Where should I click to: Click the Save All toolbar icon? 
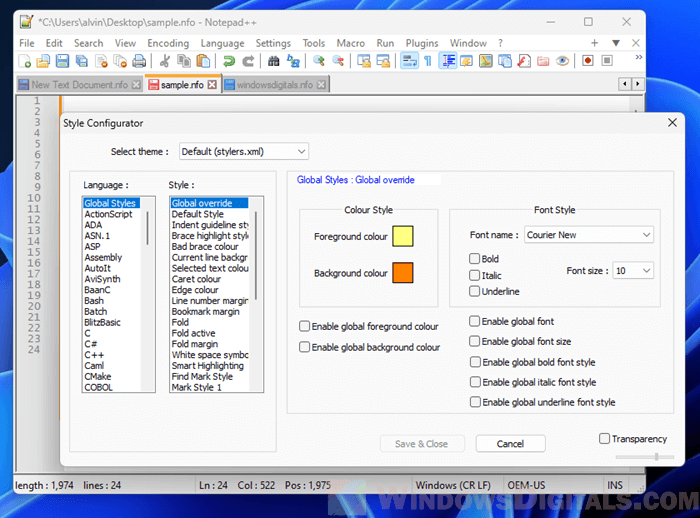pos(82,61)
